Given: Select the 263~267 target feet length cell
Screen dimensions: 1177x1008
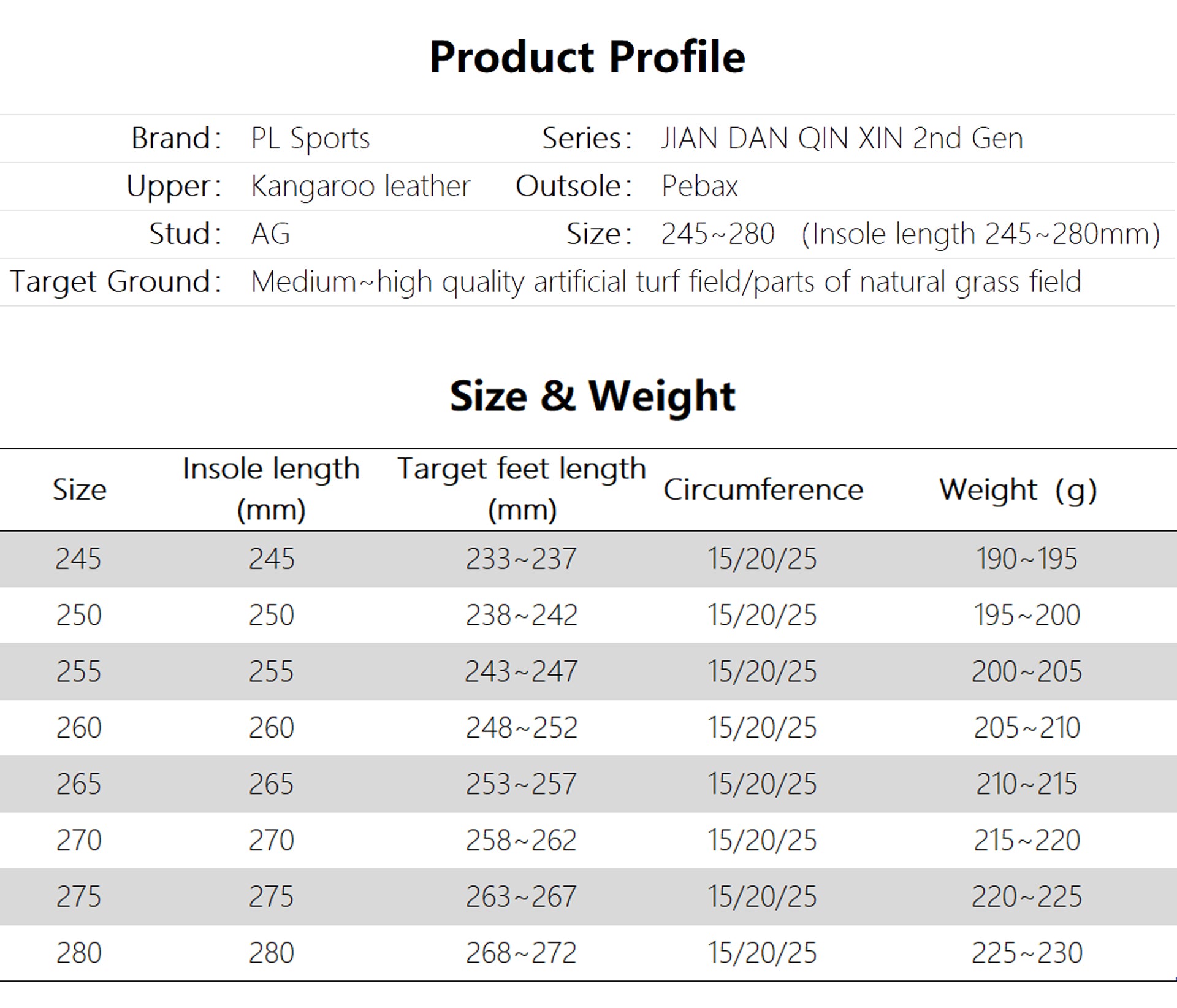Looking at the screenshot, I should point(521,896).
